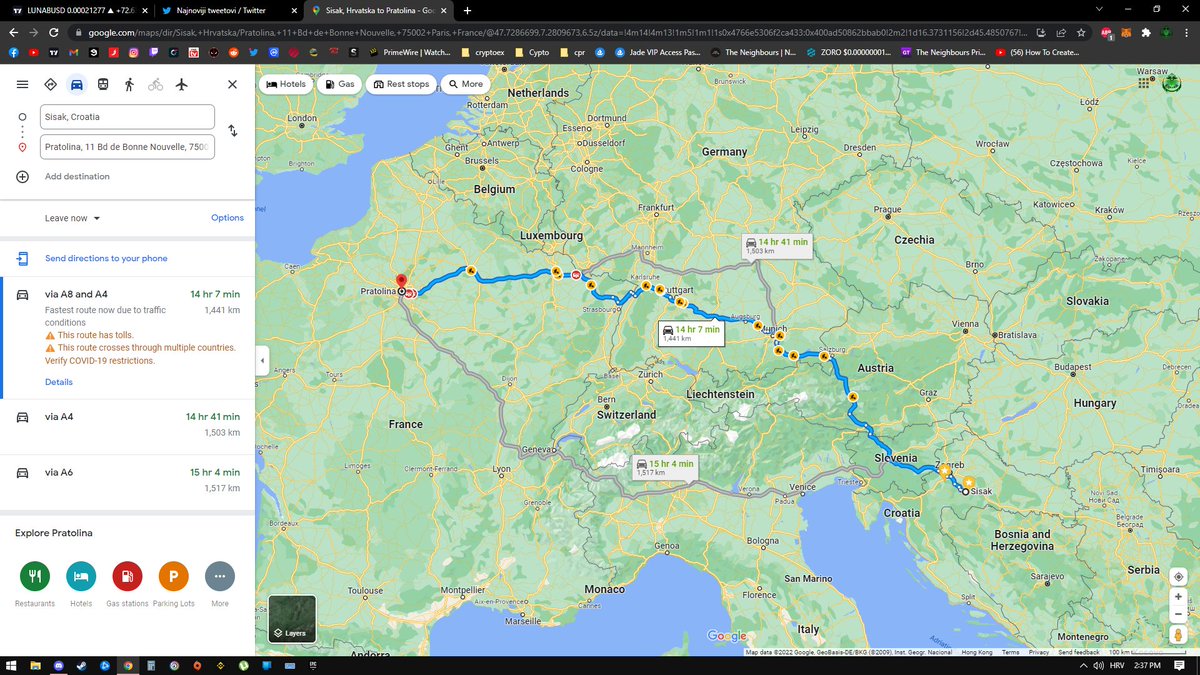Viewport: 1200px width, 675px height.
Task: Open cryptoex bookmarks folder
Action: [x=483, y=53]
